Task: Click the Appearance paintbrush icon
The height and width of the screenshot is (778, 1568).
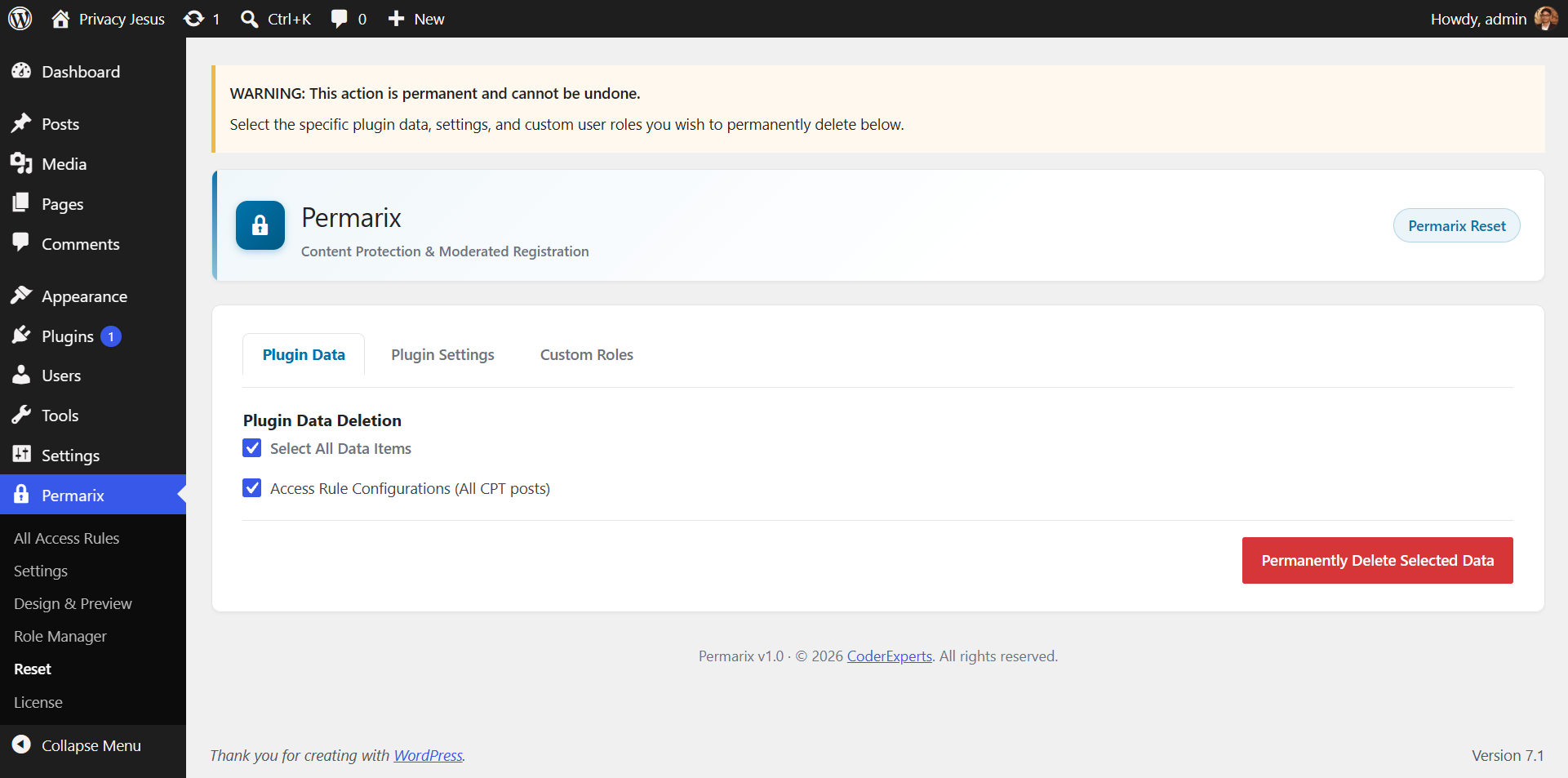Action: click(21, 296)
